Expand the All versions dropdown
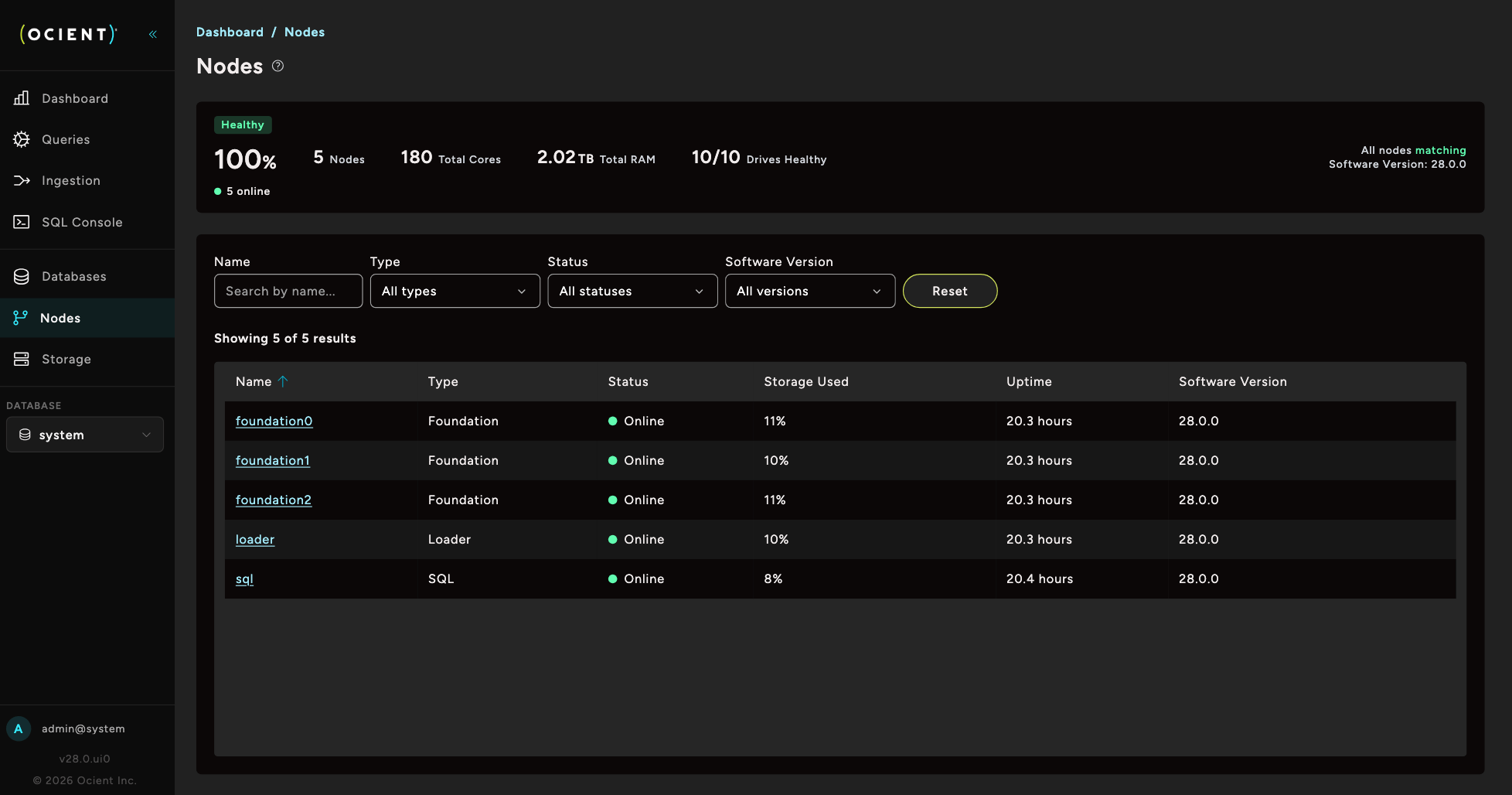Screen dimensions: 1512x795 [810, 291]
